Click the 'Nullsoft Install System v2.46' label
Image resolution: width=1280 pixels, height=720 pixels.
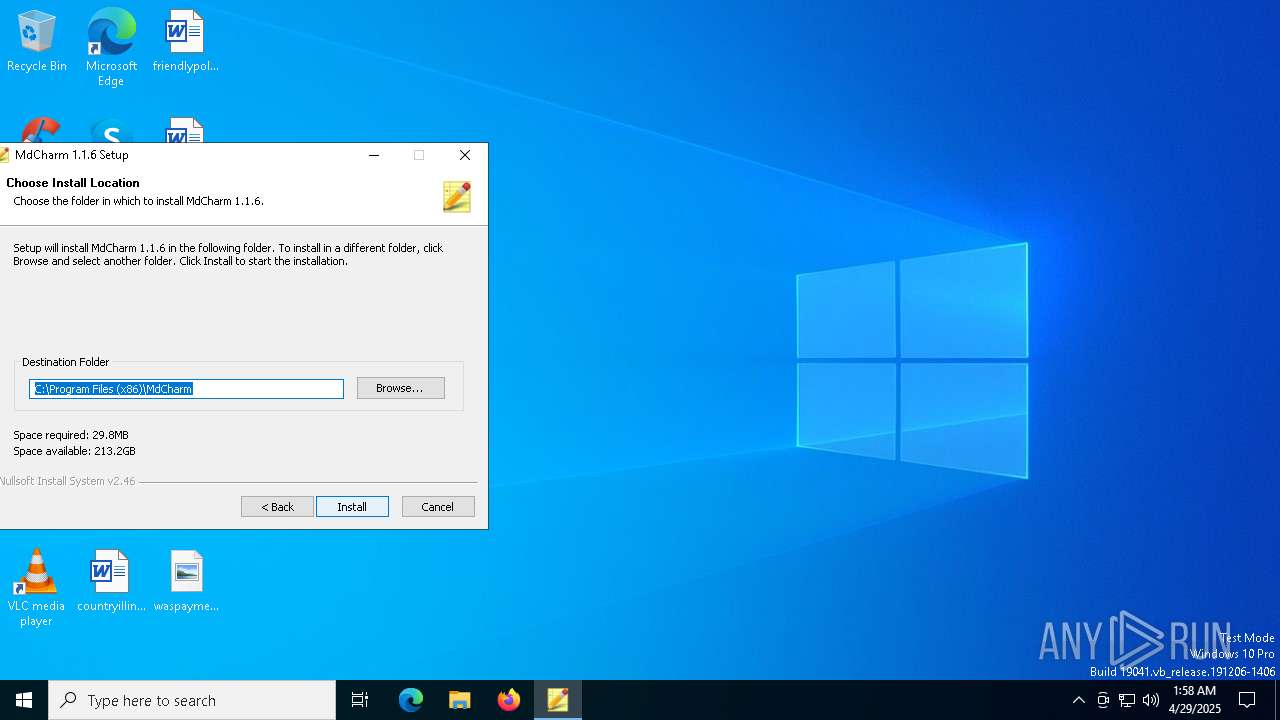(x=67, y=481)
